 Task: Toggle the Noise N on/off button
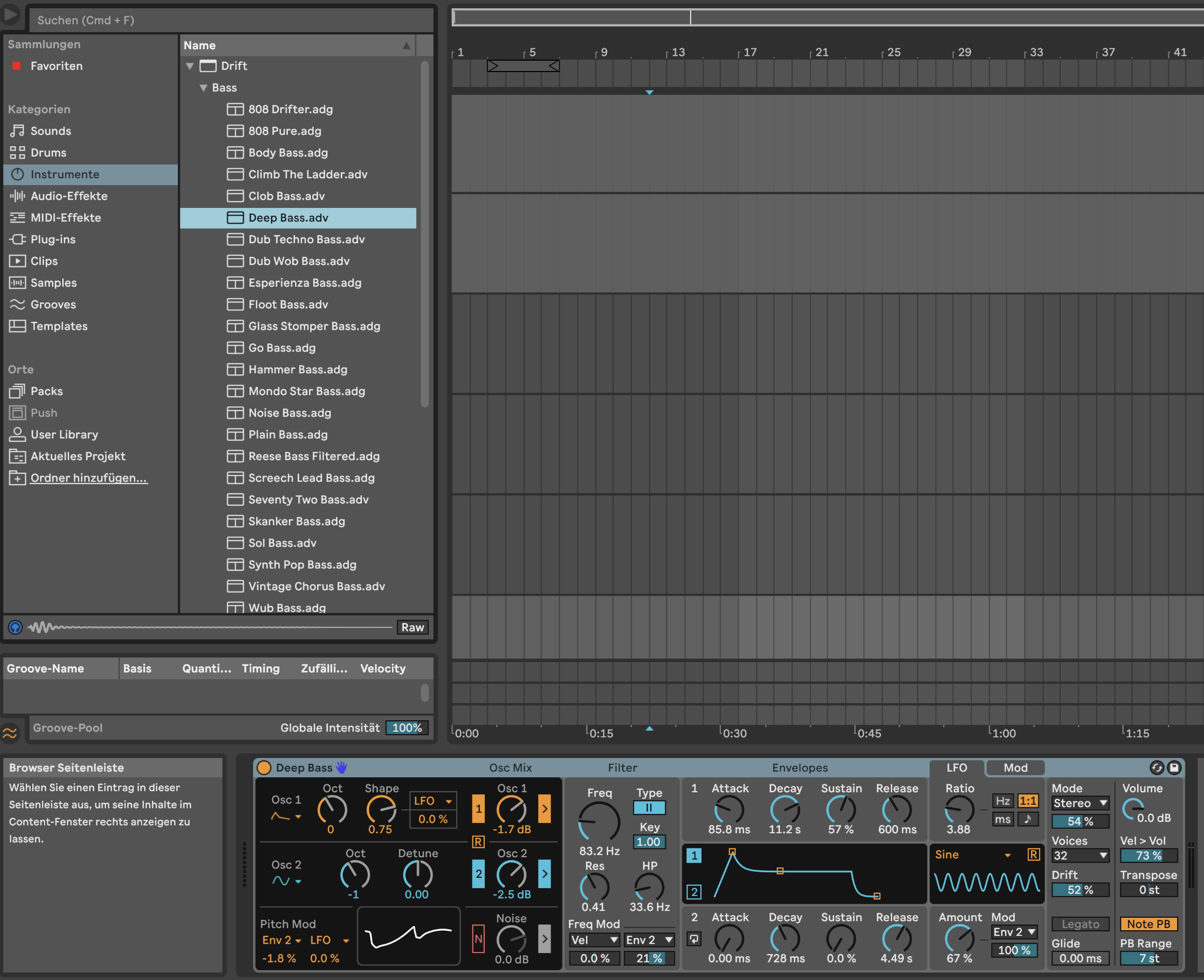click(479, 939)
